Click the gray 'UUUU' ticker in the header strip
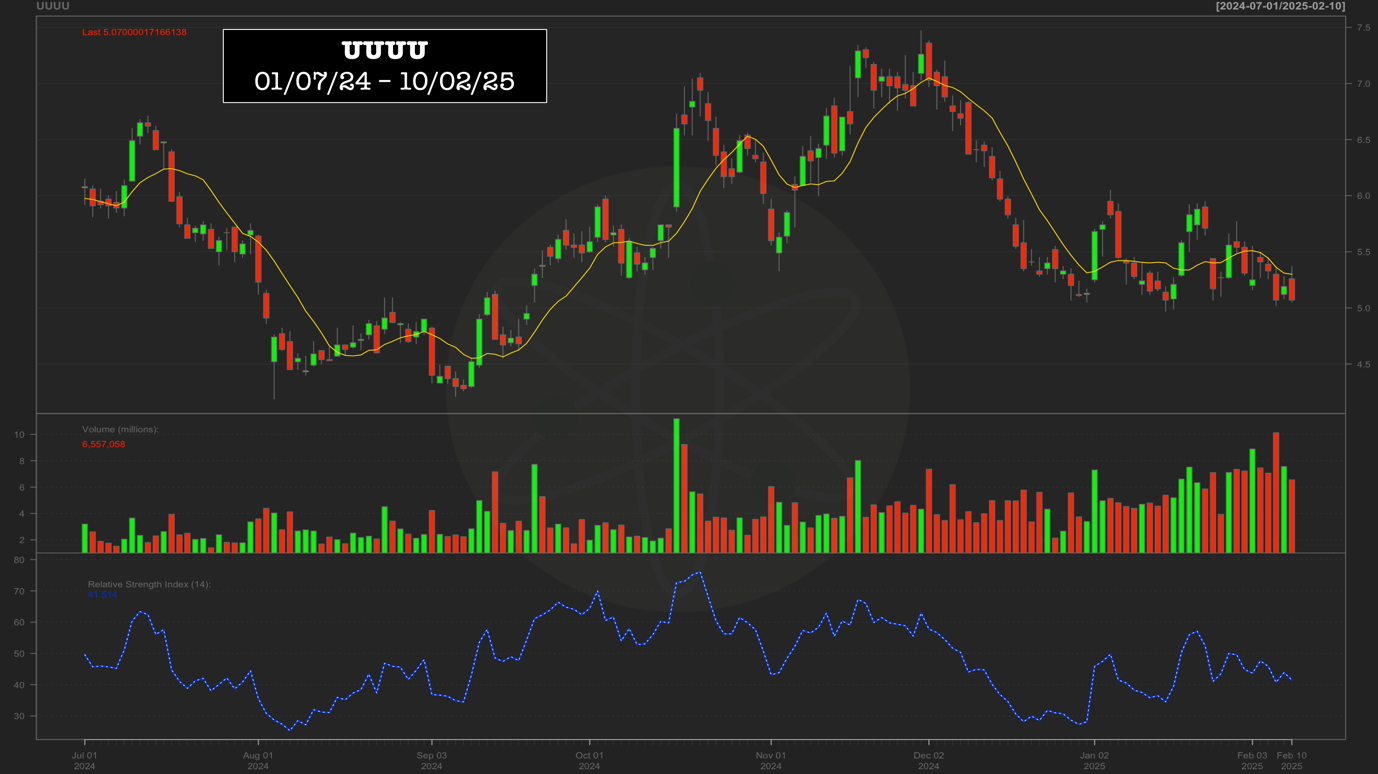The width and height of the screenshot is (1378, 774). pos(53,6)
